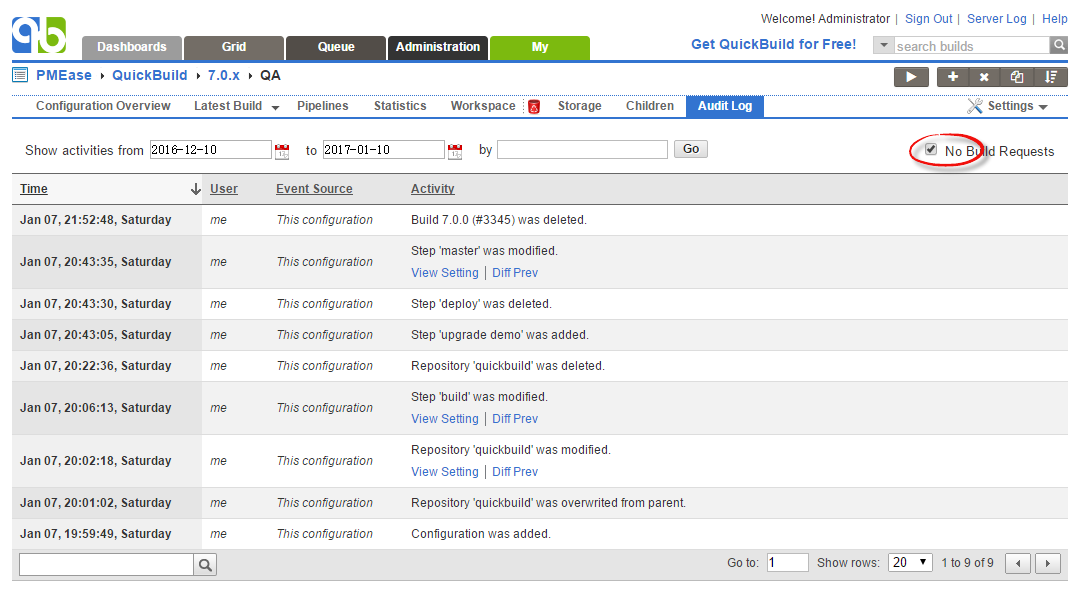1080x589 pixels.
Task: Navigate to 7.0.x breadcrumb
Action: coord(224,76)
